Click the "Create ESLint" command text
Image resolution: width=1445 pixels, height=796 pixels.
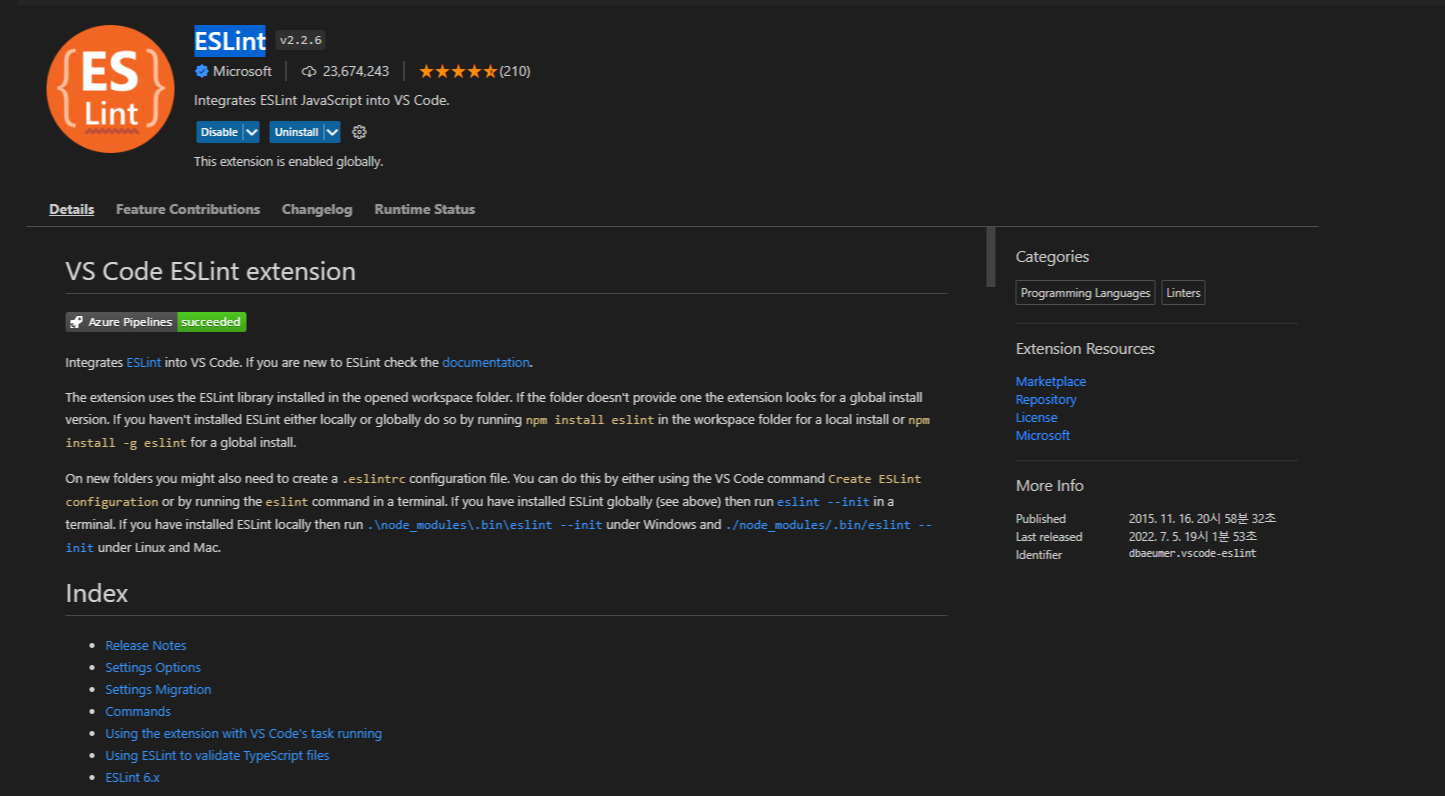(x=875, y=479)
